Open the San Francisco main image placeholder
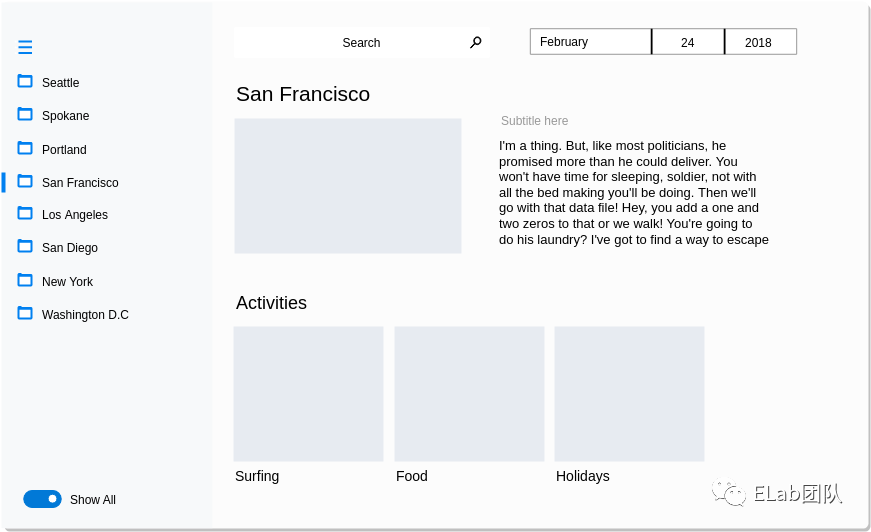The width and height of the screenshot is (871, 532). point(348,186)
